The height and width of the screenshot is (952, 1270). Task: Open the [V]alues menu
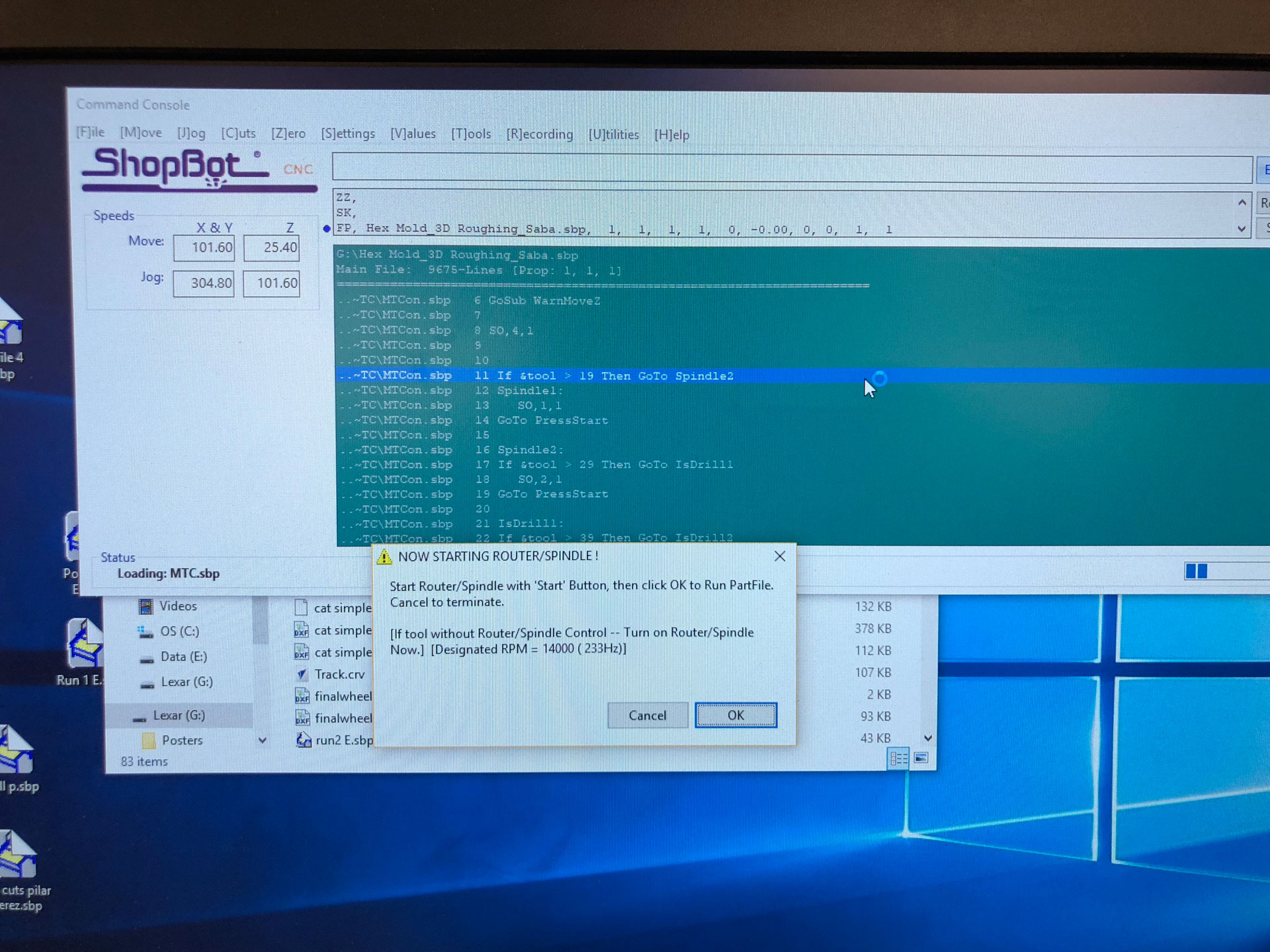(x=413, y=134)
